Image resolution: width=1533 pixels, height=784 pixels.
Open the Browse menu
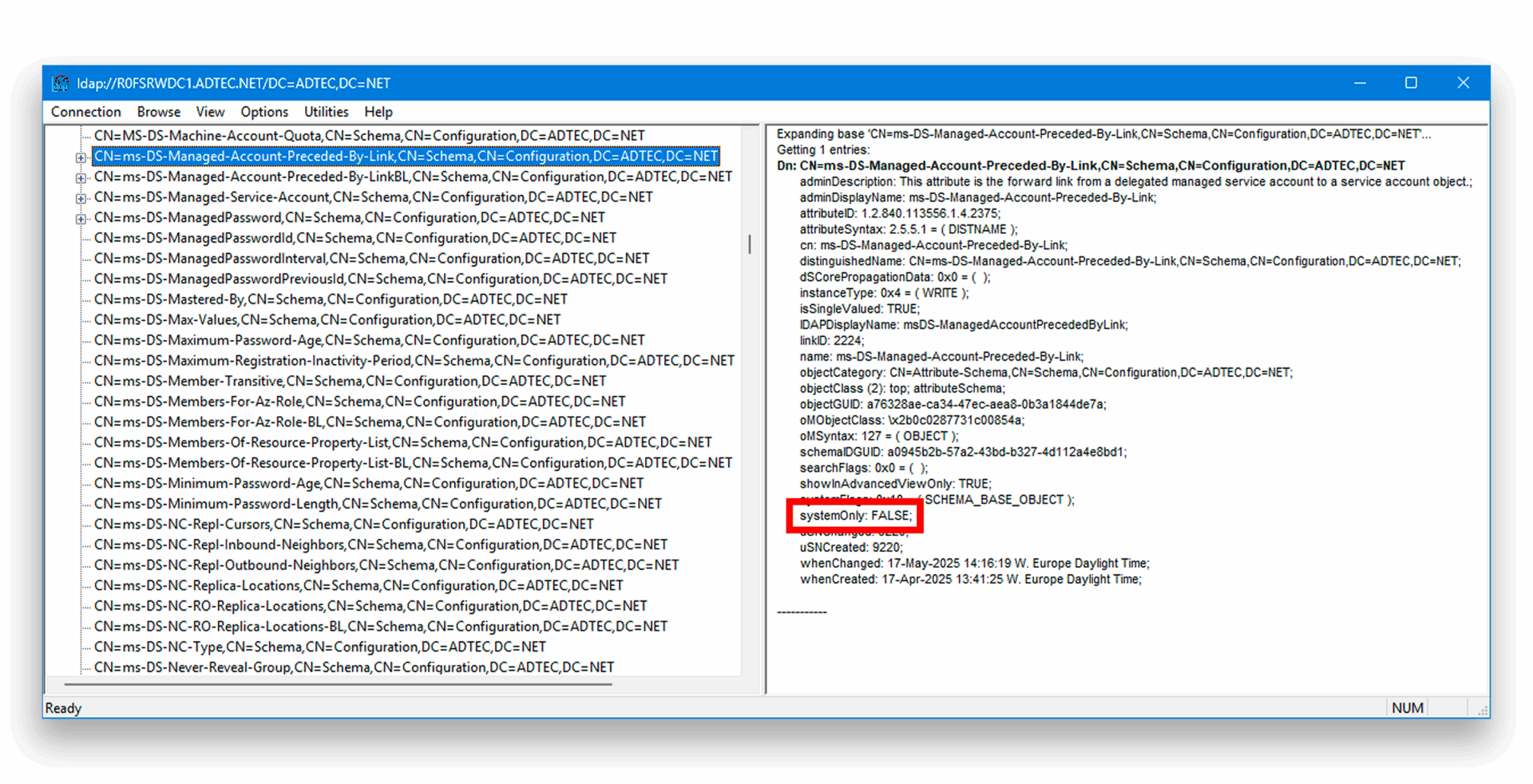click(x=158, y=112)
